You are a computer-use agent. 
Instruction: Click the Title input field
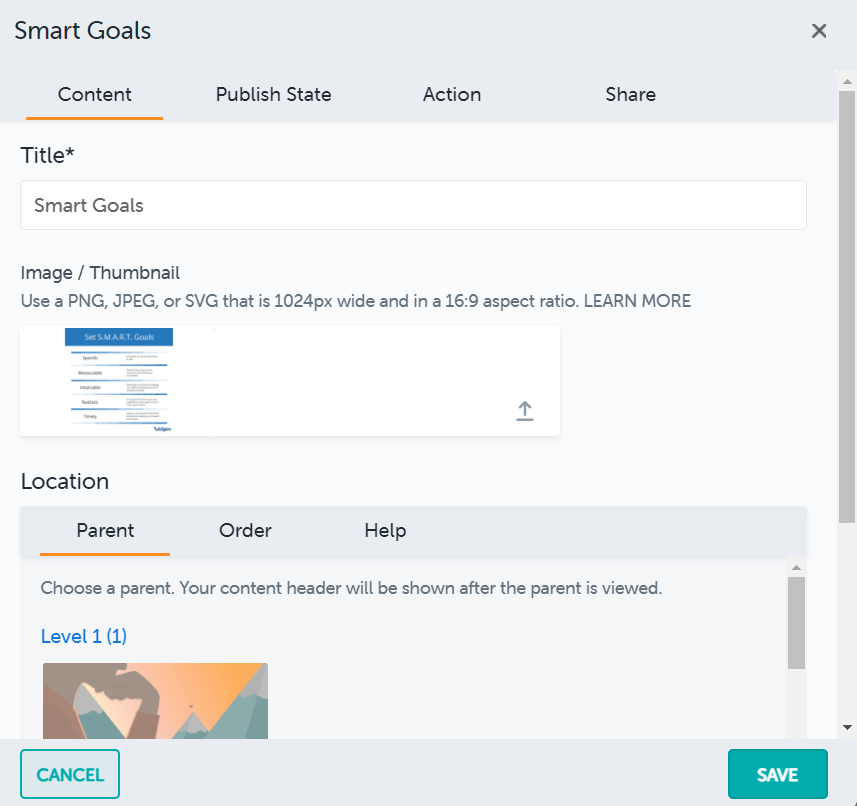point(413,205)
